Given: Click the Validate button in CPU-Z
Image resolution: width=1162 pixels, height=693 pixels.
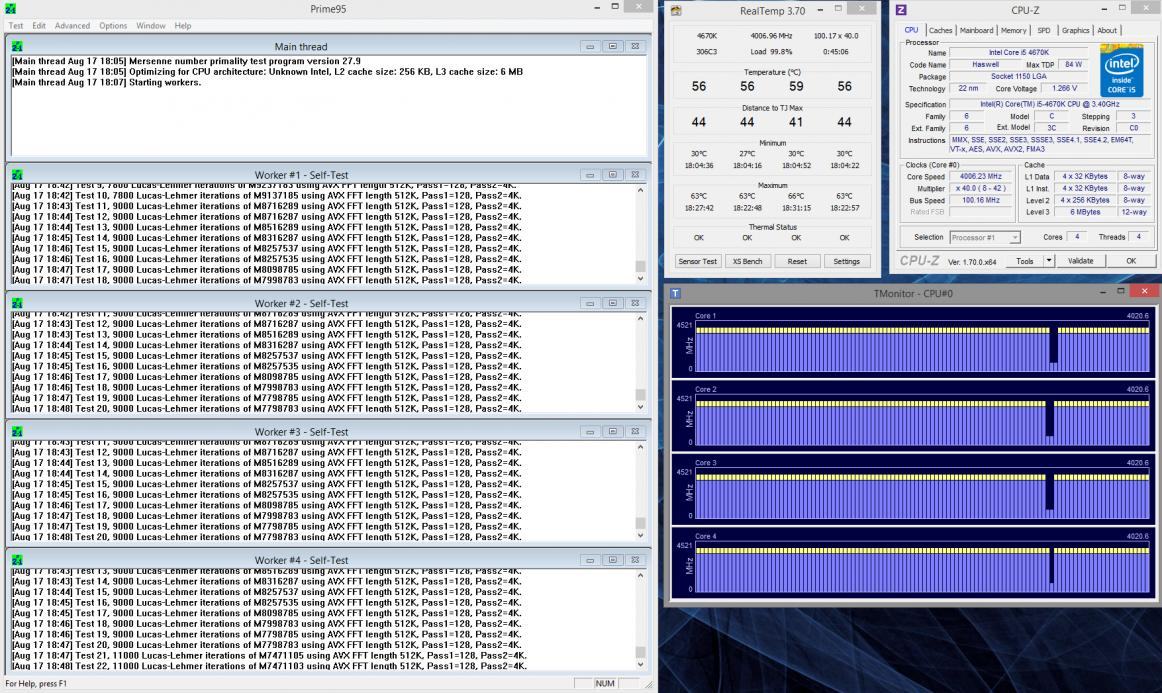Looking at the screenshot, I should tap(1080, 261).
